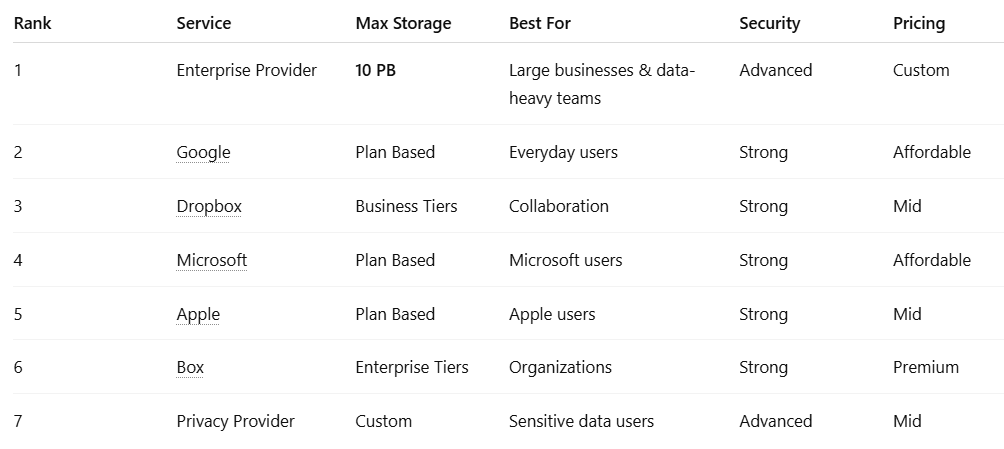Select the Privacy Provider cell
The image size is (1004, 449).
click(x=235, y=422)
